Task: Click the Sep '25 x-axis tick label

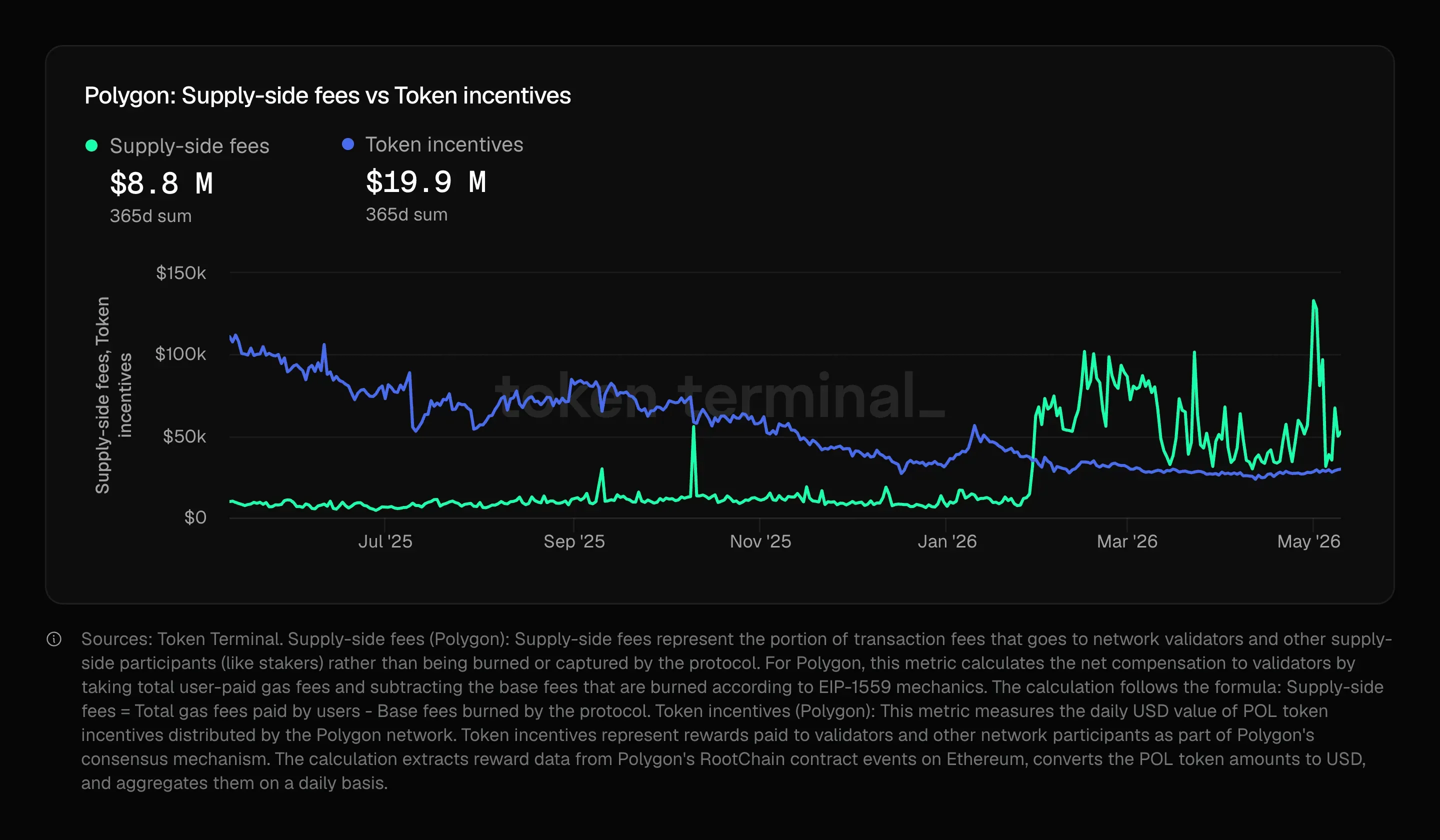Action: point(573,541)
